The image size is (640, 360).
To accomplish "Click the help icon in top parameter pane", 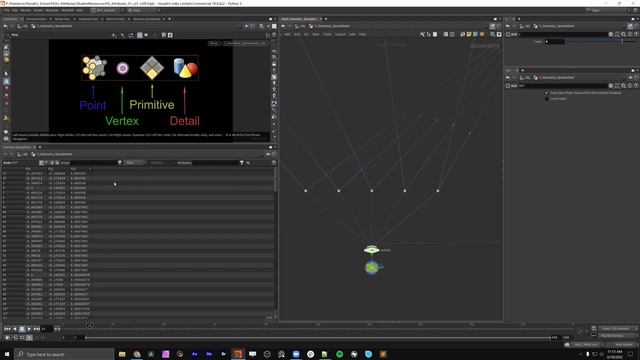I will [636, 35].
